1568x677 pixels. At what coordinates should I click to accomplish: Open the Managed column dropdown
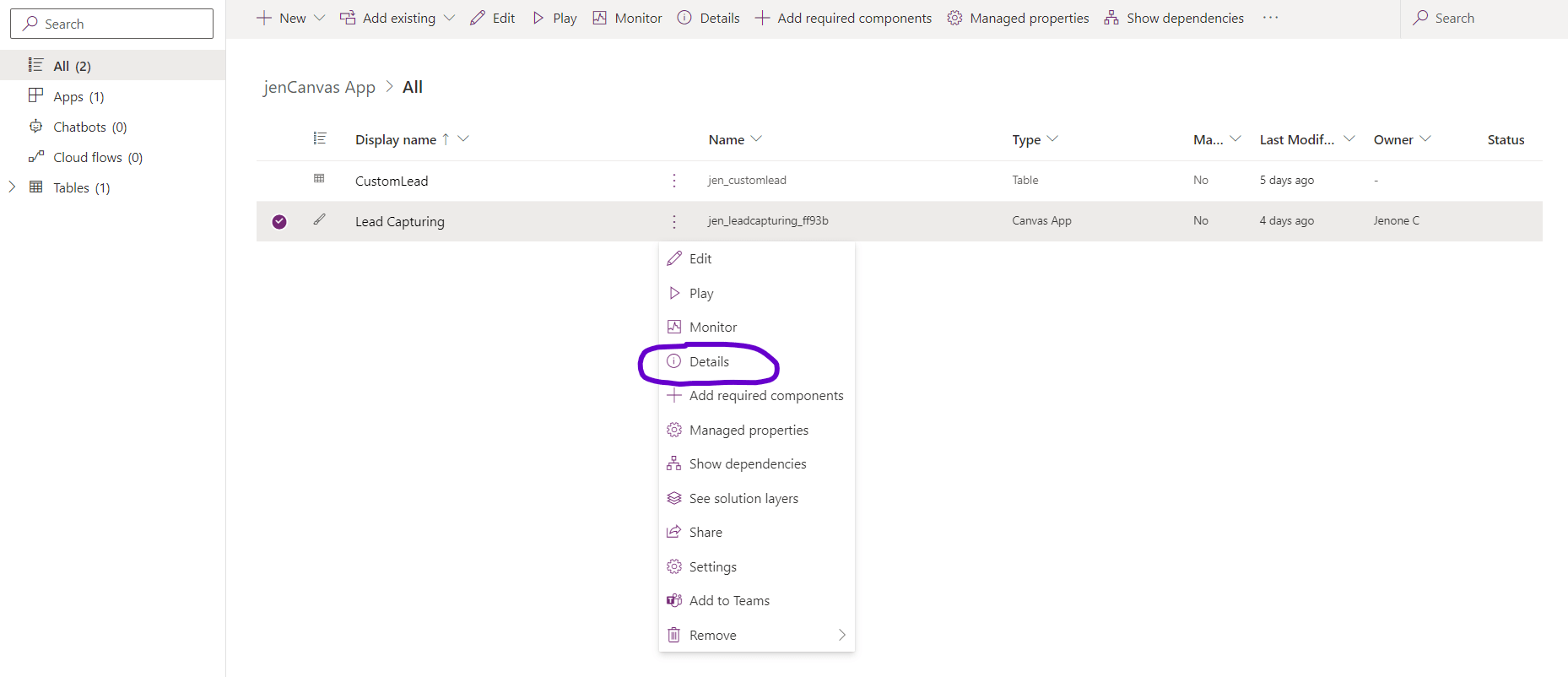tap(1235, 138)
